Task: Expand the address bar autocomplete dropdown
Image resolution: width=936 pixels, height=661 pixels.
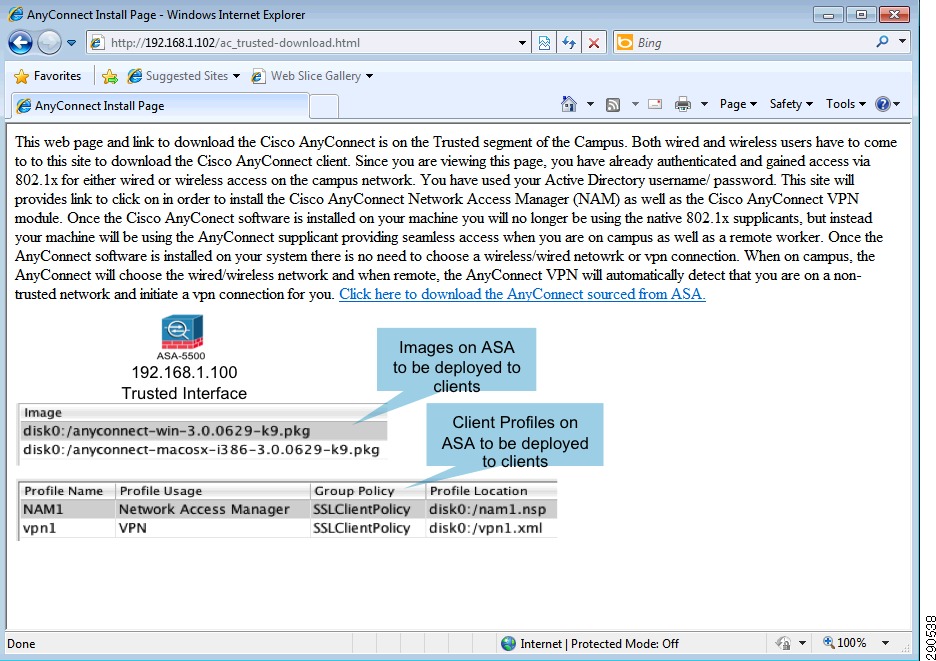Action: pos(522,43)
